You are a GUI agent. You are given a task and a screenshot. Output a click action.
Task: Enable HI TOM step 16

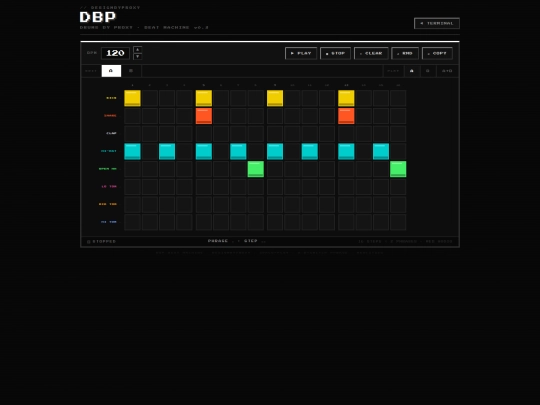pos(398,222)
